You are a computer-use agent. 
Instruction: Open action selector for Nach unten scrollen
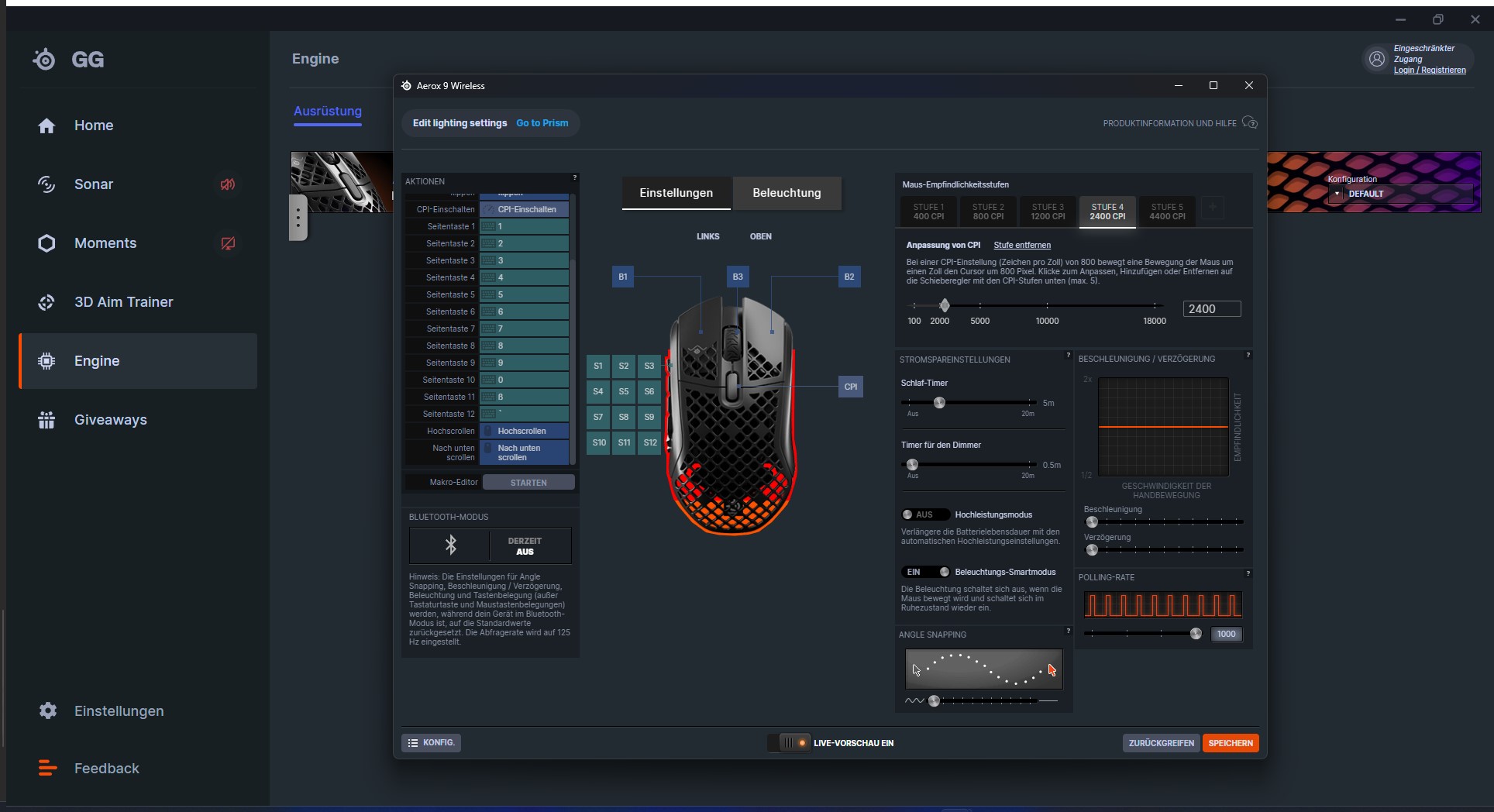click(525, 452)
